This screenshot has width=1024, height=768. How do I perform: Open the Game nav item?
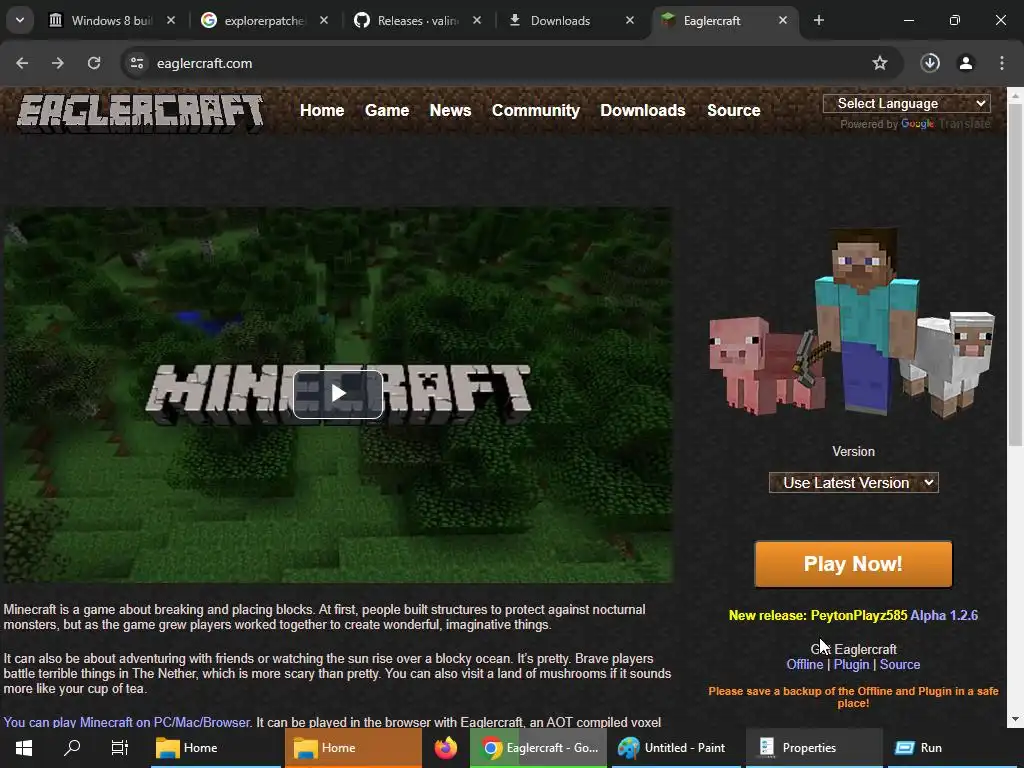coord(387,110)
